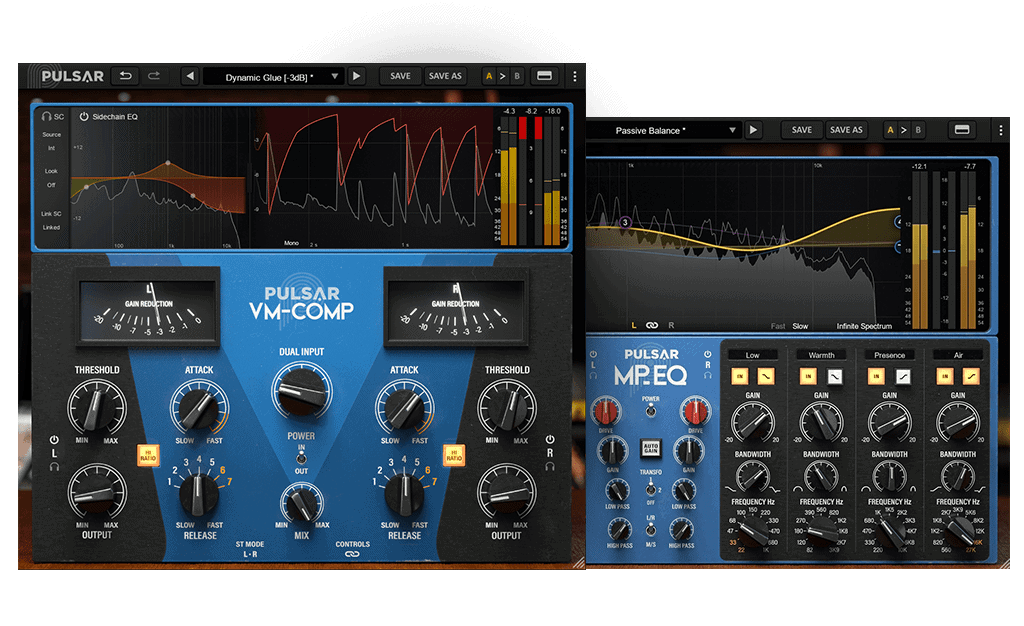Viewport: 1024px width, 626px height.
Task: Switch to preset slot A in MP-EQ
Action: (x=889, y=130)
